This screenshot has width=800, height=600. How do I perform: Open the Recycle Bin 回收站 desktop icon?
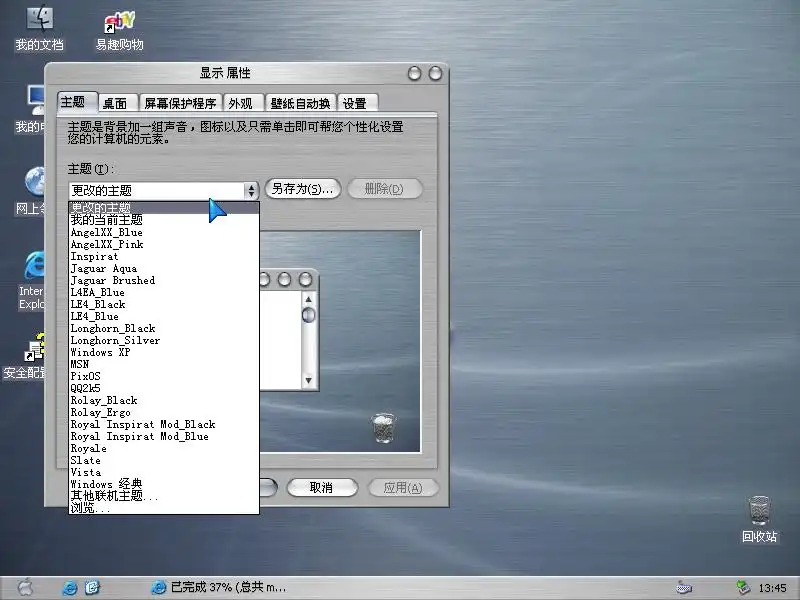[759, 518]
